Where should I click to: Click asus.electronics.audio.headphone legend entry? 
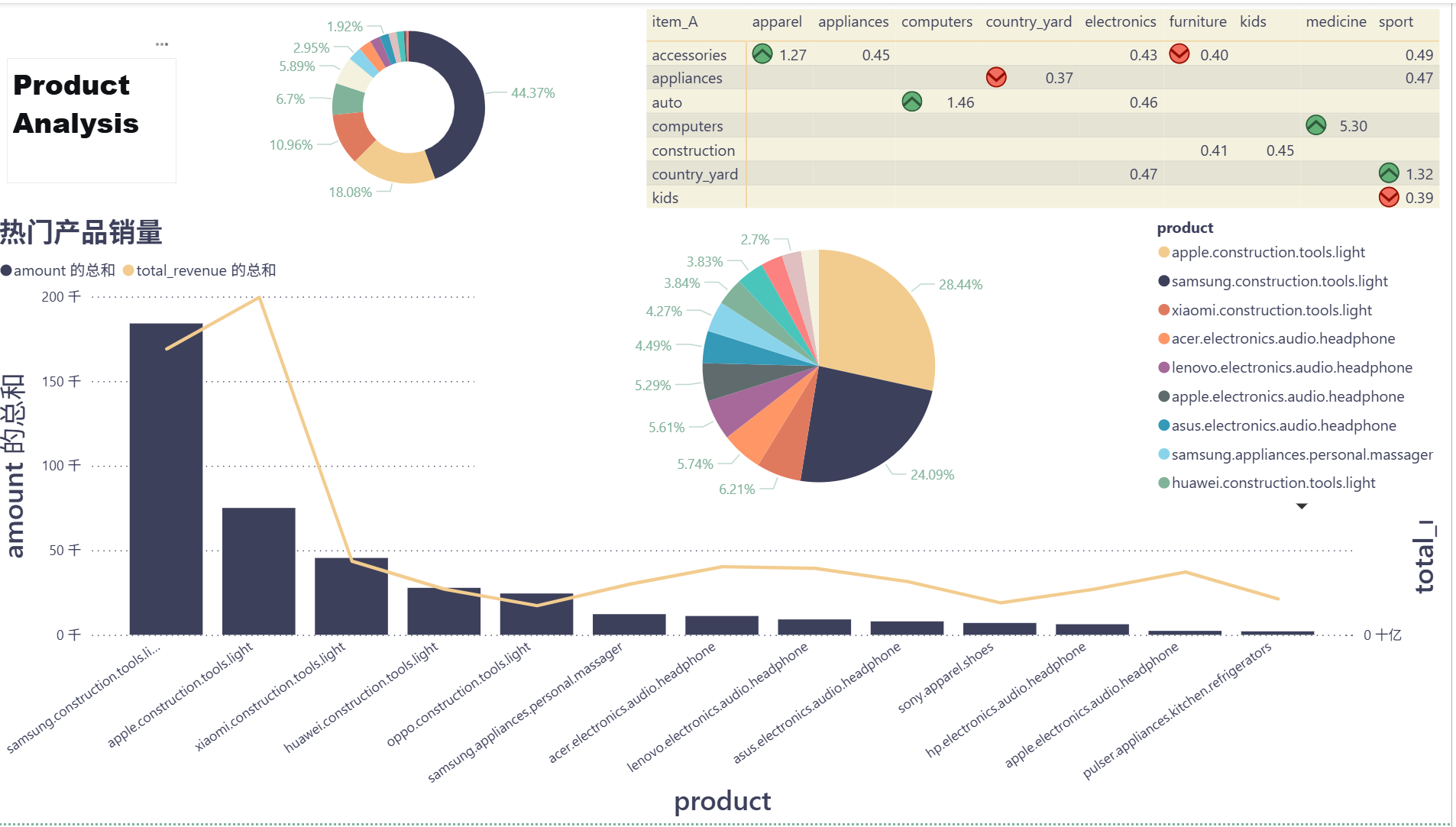click(1277, 425)
